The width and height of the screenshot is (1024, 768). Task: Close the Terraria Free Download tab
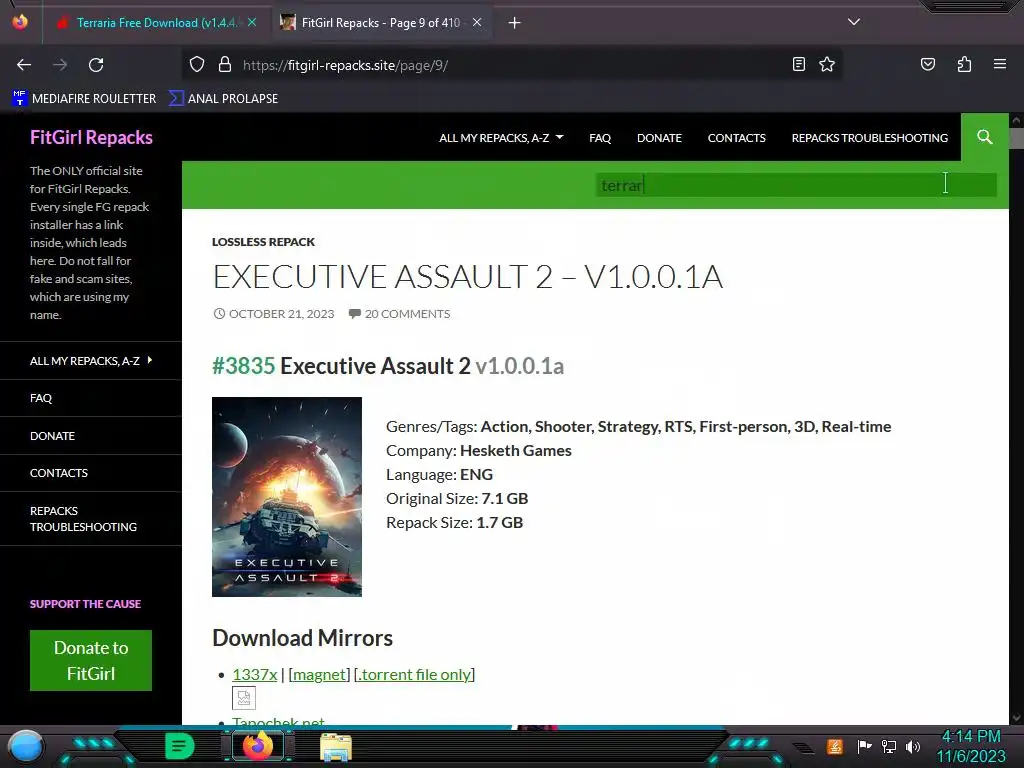(252, 22)
